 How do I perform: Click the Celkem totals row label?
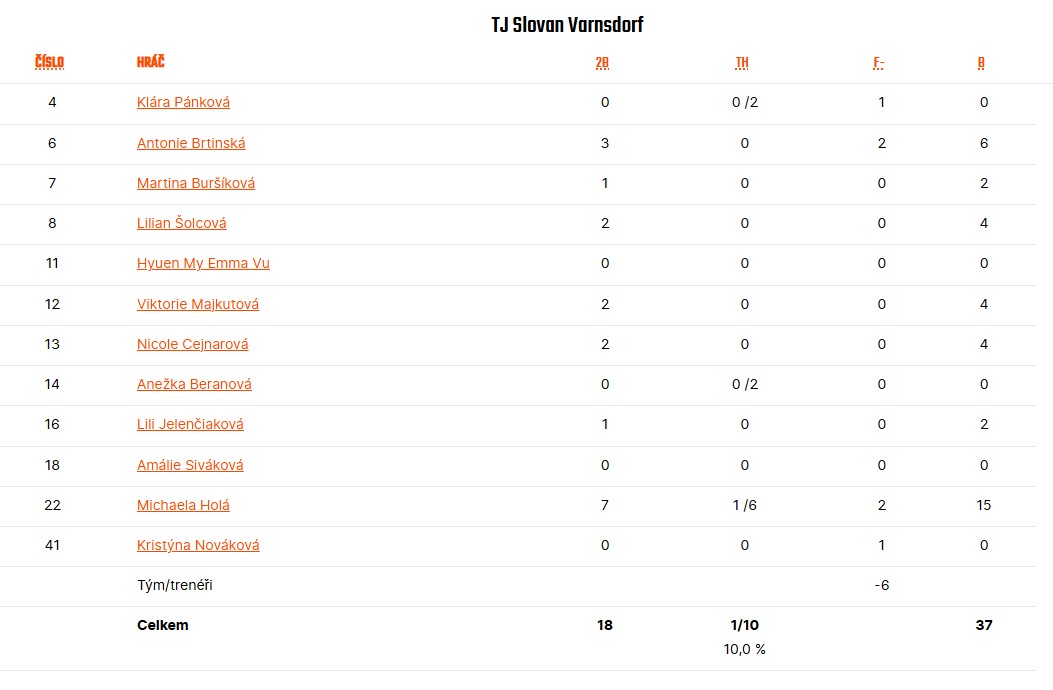(163, 625)
